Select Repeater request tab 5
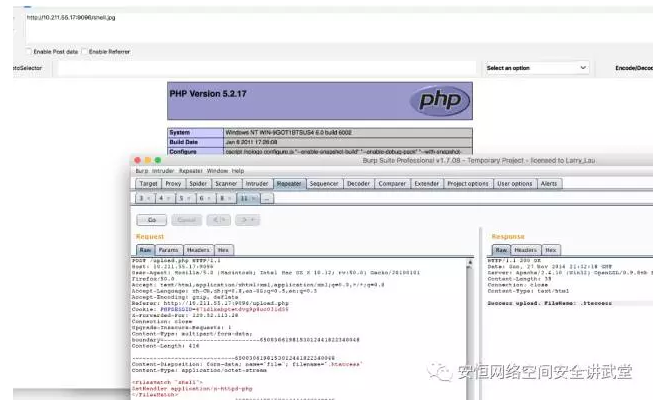The image size is (671, 420). click(x=184, y=198)
